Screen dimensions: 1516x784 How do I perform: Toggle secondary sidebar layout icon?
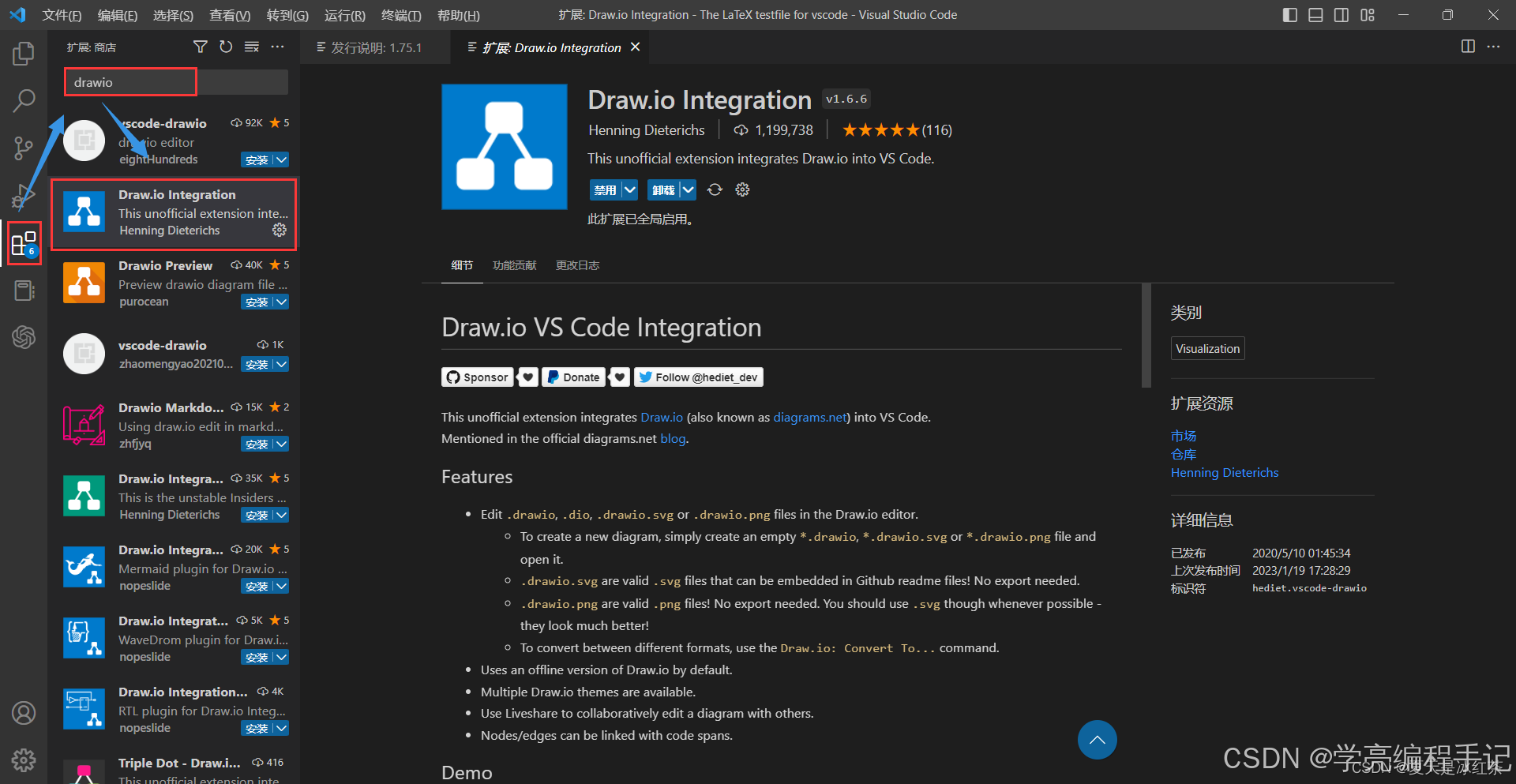[x=1342, y=15]
